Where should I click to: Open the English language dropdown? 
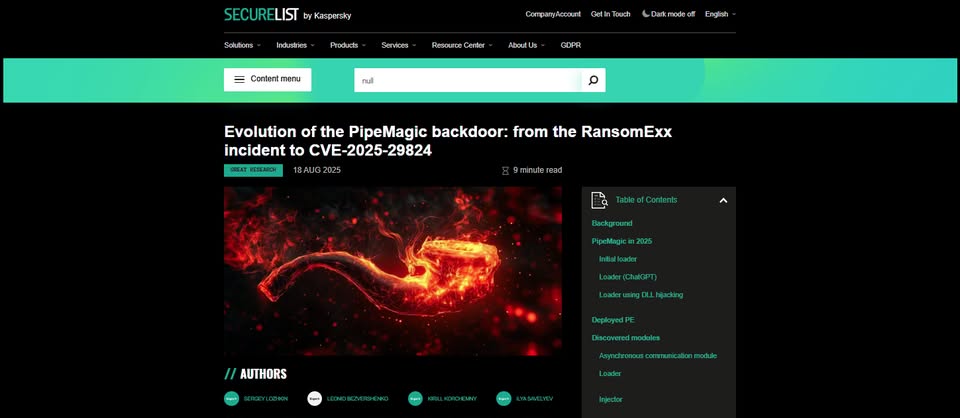720,14
